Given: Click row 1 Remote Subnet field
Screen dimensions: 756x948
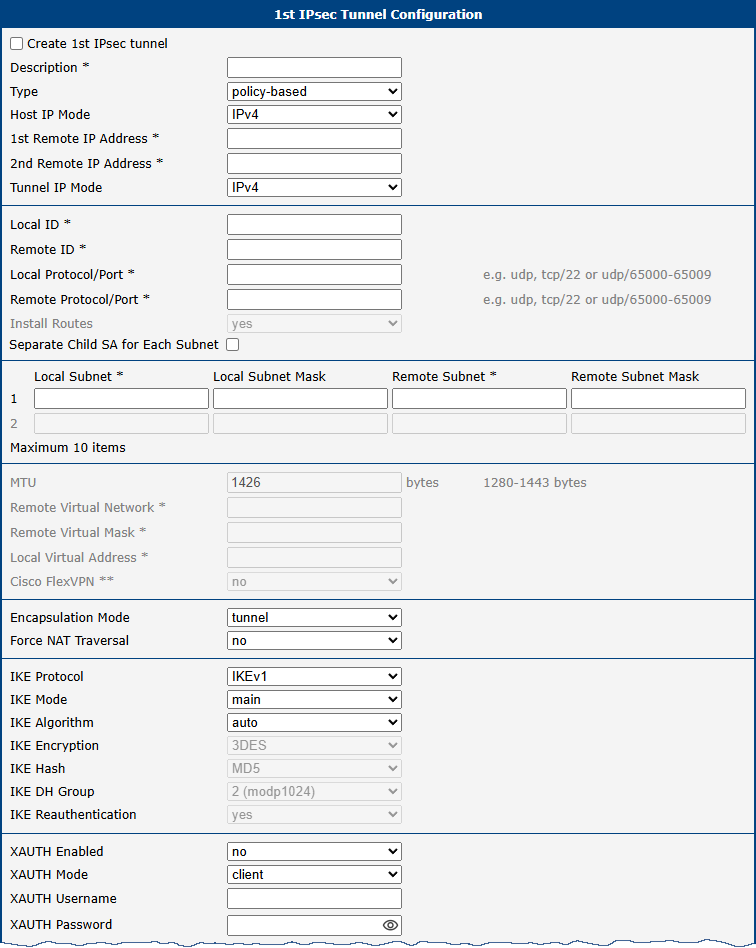Looking at the screenshot, I should [x=480, y=398].
